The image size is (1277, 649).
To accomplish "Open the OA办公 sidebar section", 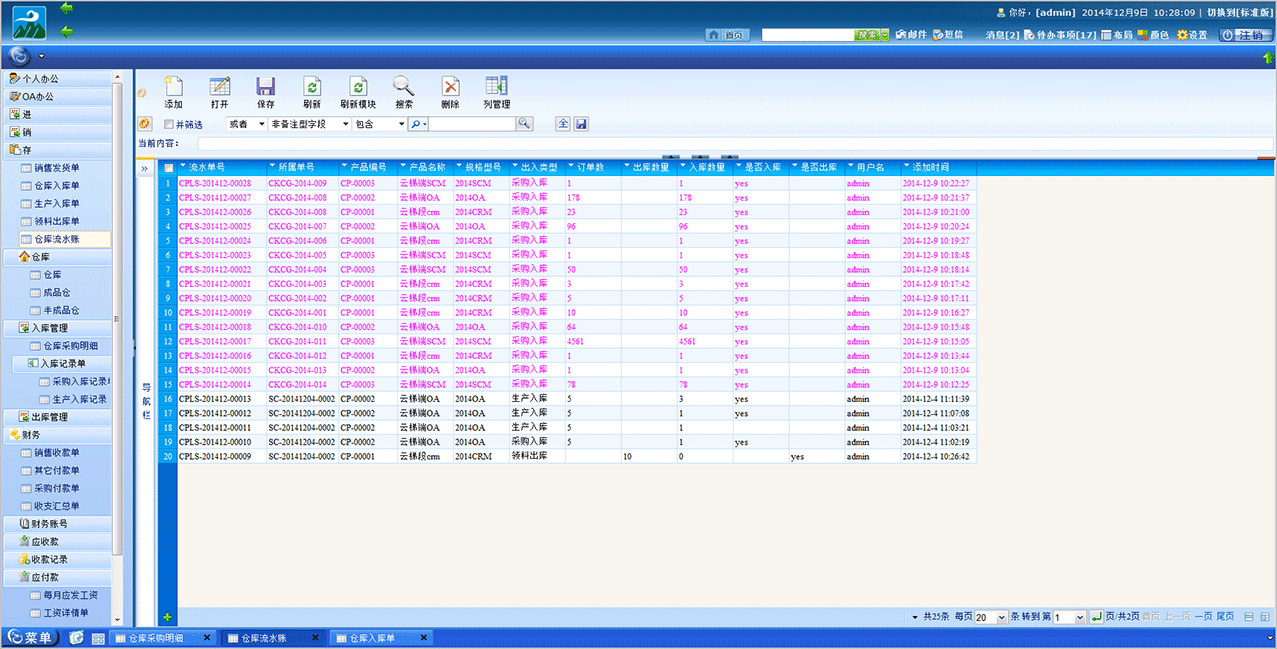I will pyautogui.click(x=58, y=96).
